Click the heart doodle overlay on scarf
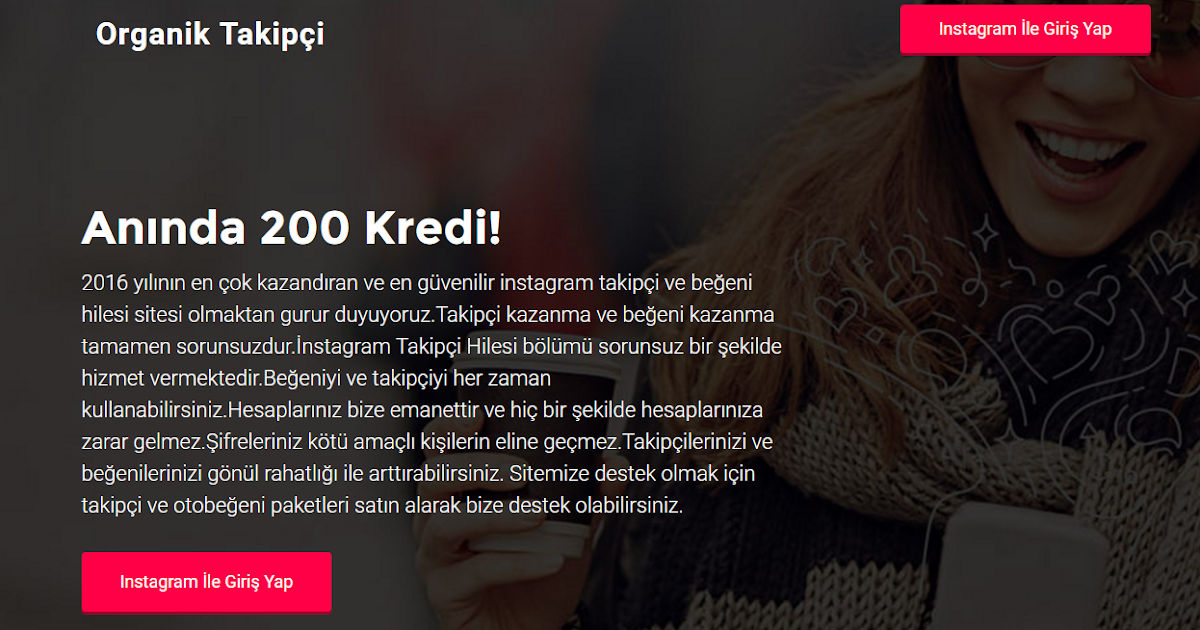Image resolution: width=1200 pixels, height=630 pixels. click(x=1040, y=330)
